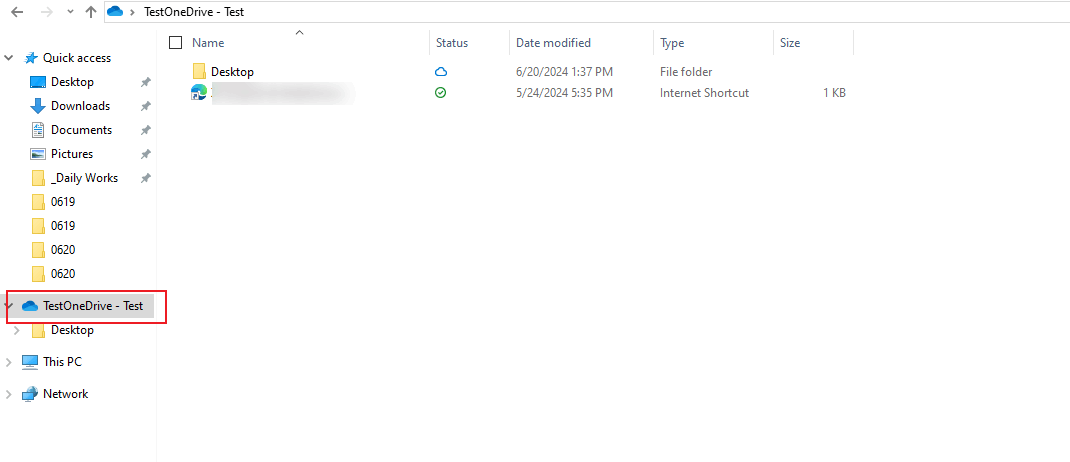
Task: Click the Downloads arrow icon
Action: [38, 106]
